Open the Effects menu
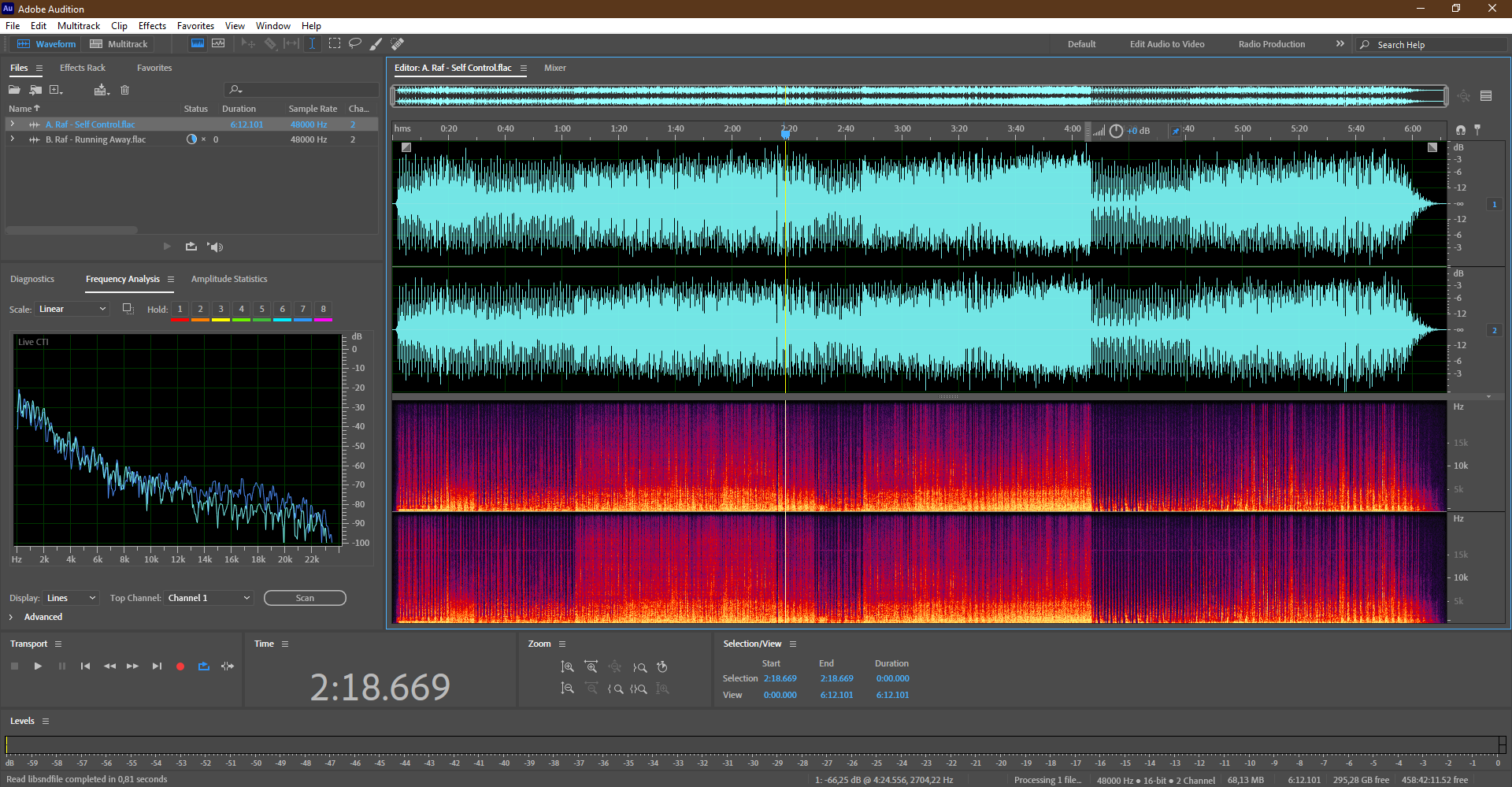 (x=152, y=26)
